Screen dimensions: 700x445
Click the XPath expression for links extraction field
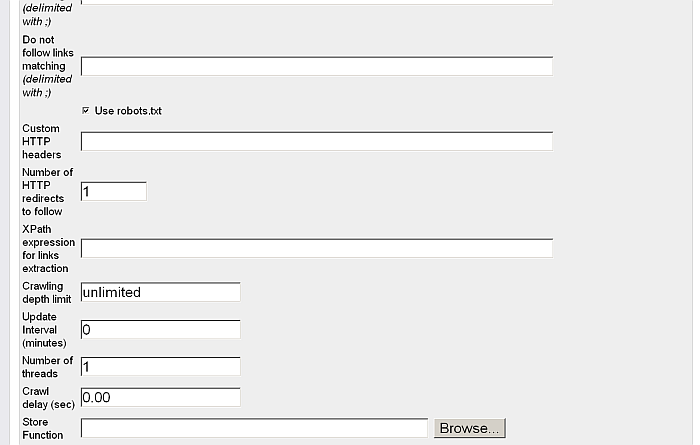tap(317, 249)
